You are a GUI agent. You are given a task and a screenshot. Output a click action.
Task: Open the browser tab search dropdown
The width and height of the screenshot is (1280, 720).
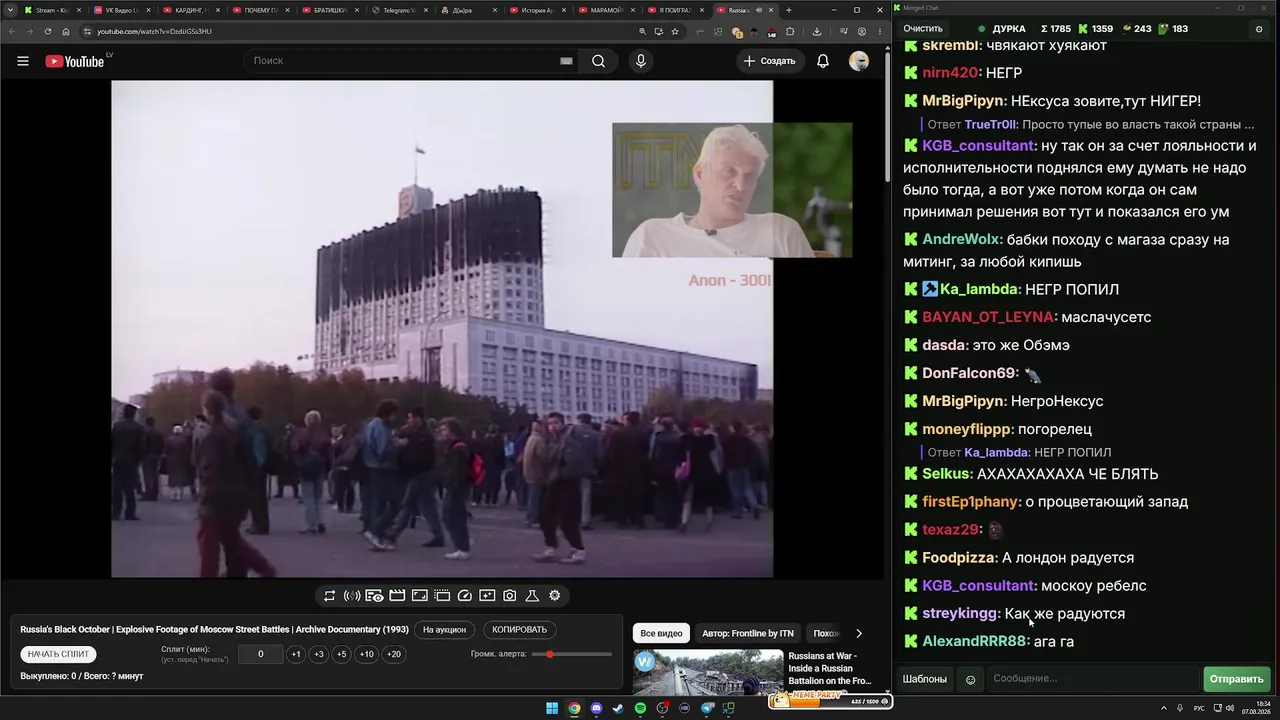point(10,10)
